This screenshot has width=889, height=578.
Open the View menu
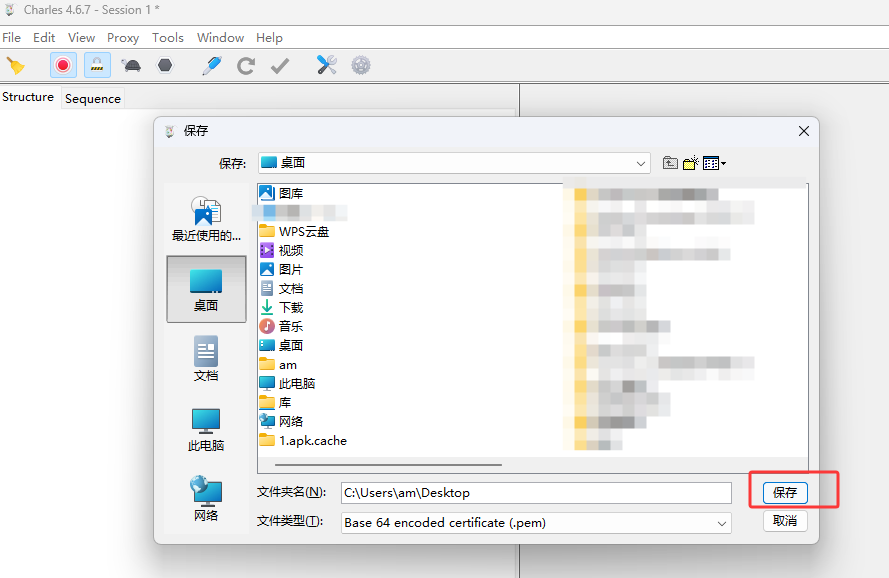coord(81,37)
